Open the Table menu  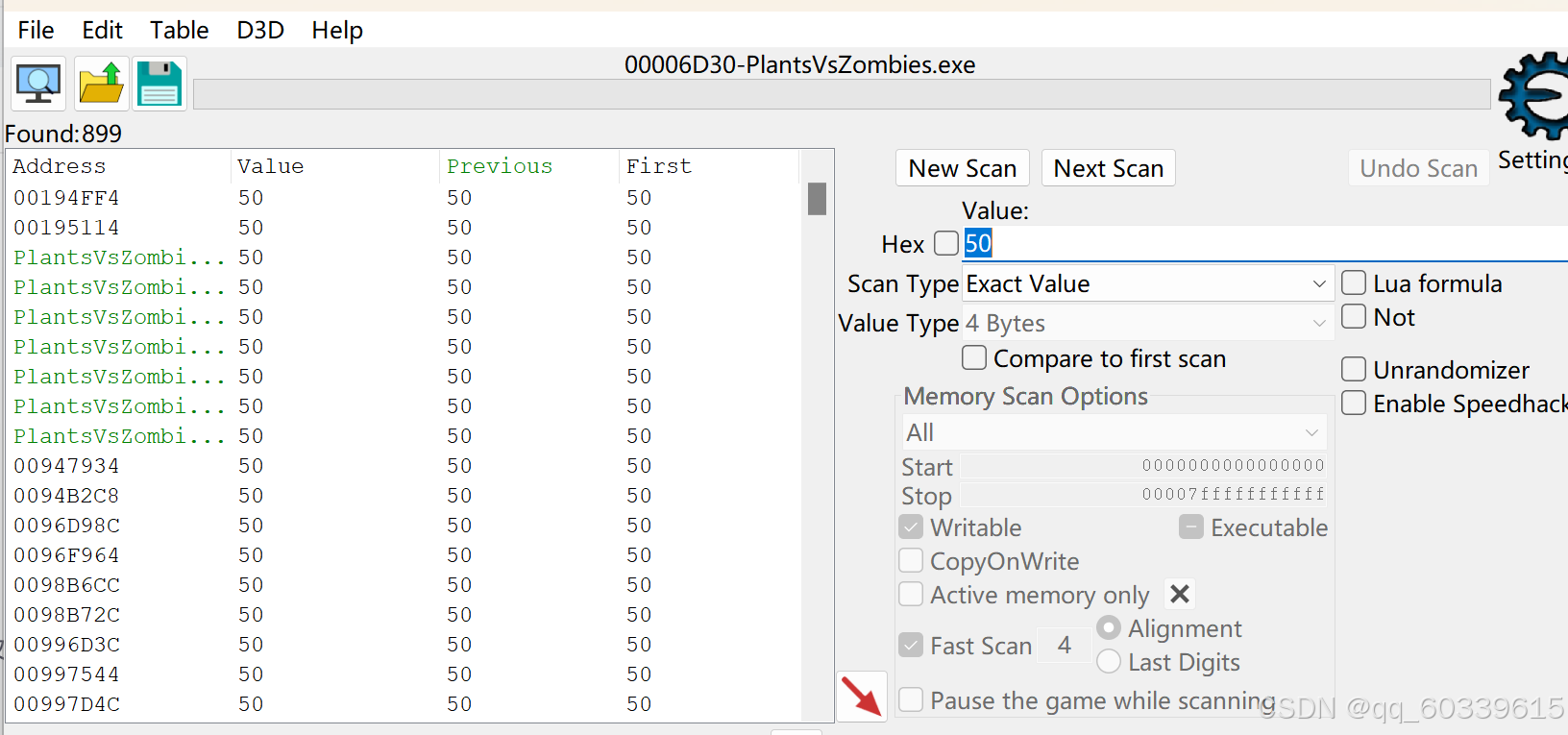pos(179,30)
